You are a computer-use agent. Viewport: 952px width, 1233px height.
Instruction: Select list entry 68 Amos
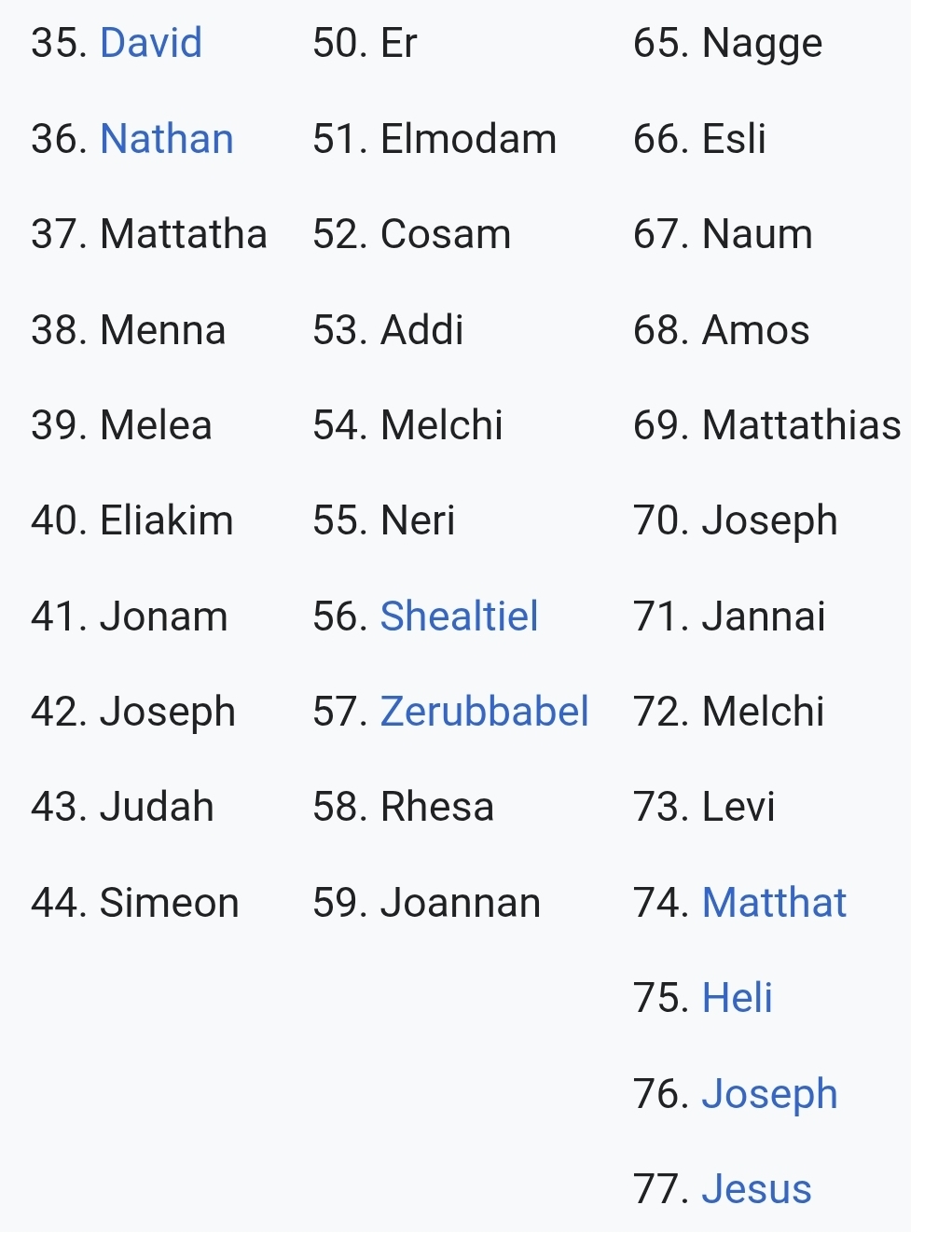pyautogui.click(x=722, y=330)
